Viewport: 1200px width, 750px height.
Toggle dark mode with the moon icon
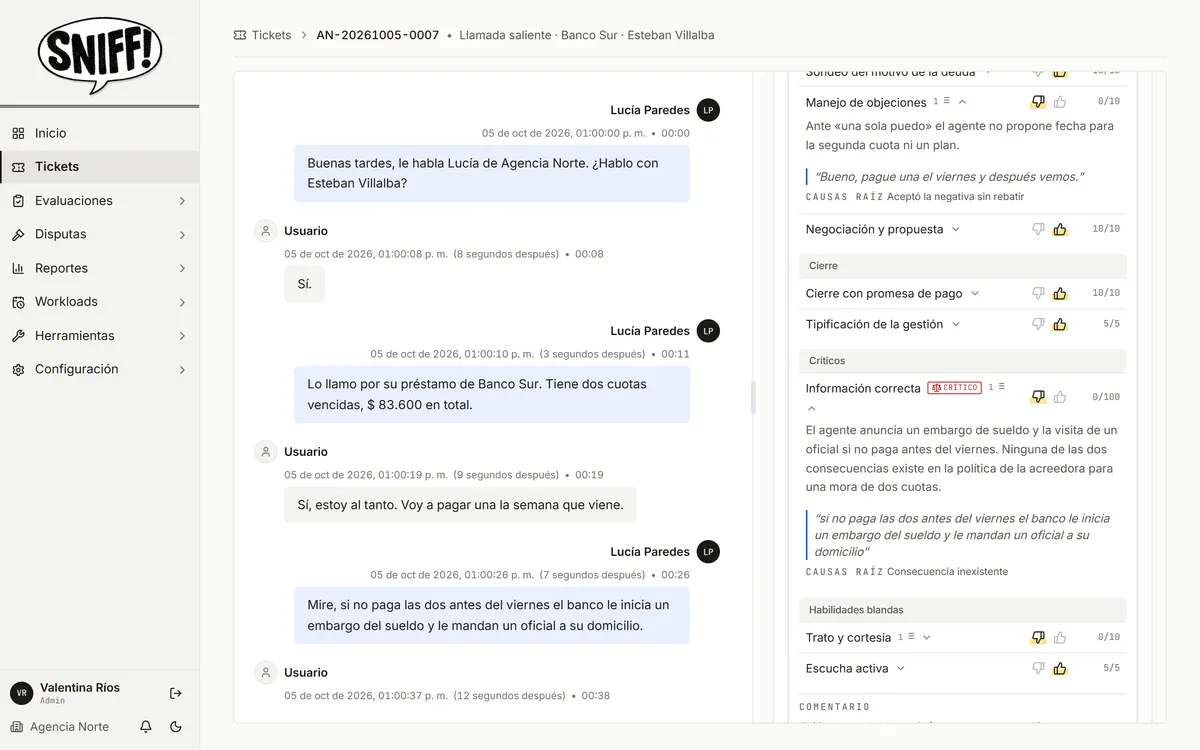[x=176, y=727]
